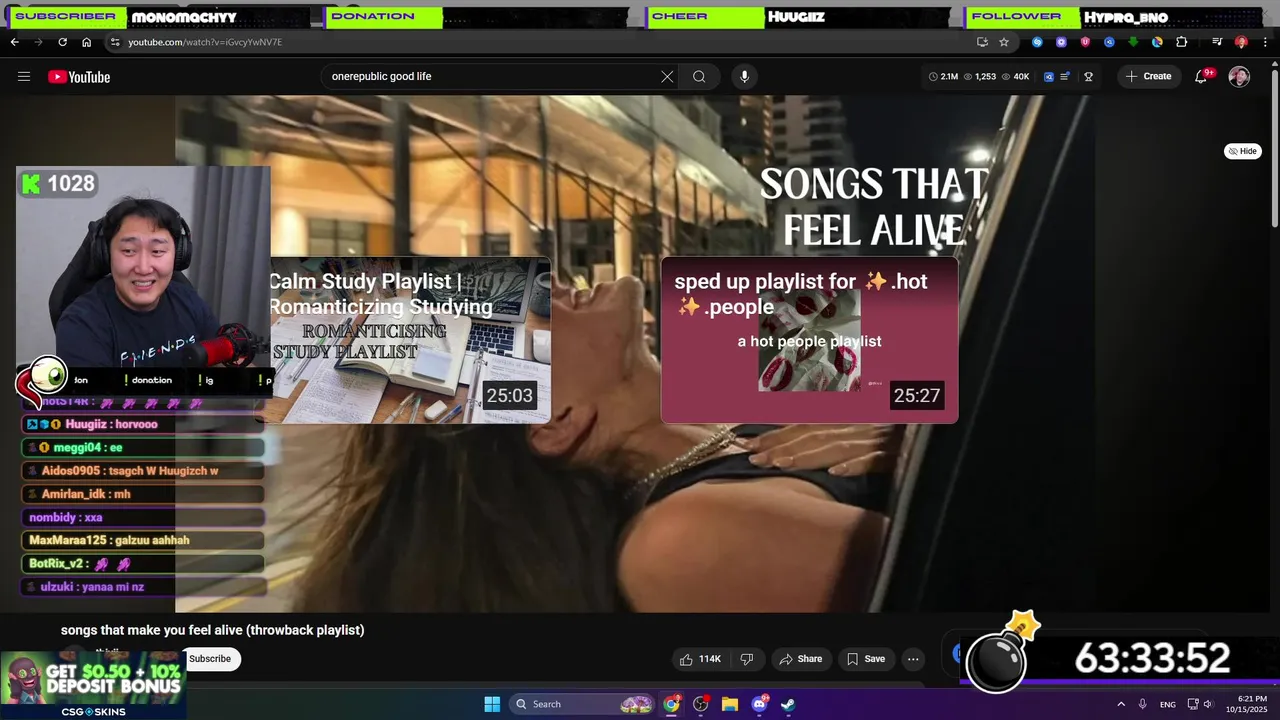Open the Shazam browser extension
This screenshot has width=1280, height=720.
pyautogui.click(x=1037, y=42)
